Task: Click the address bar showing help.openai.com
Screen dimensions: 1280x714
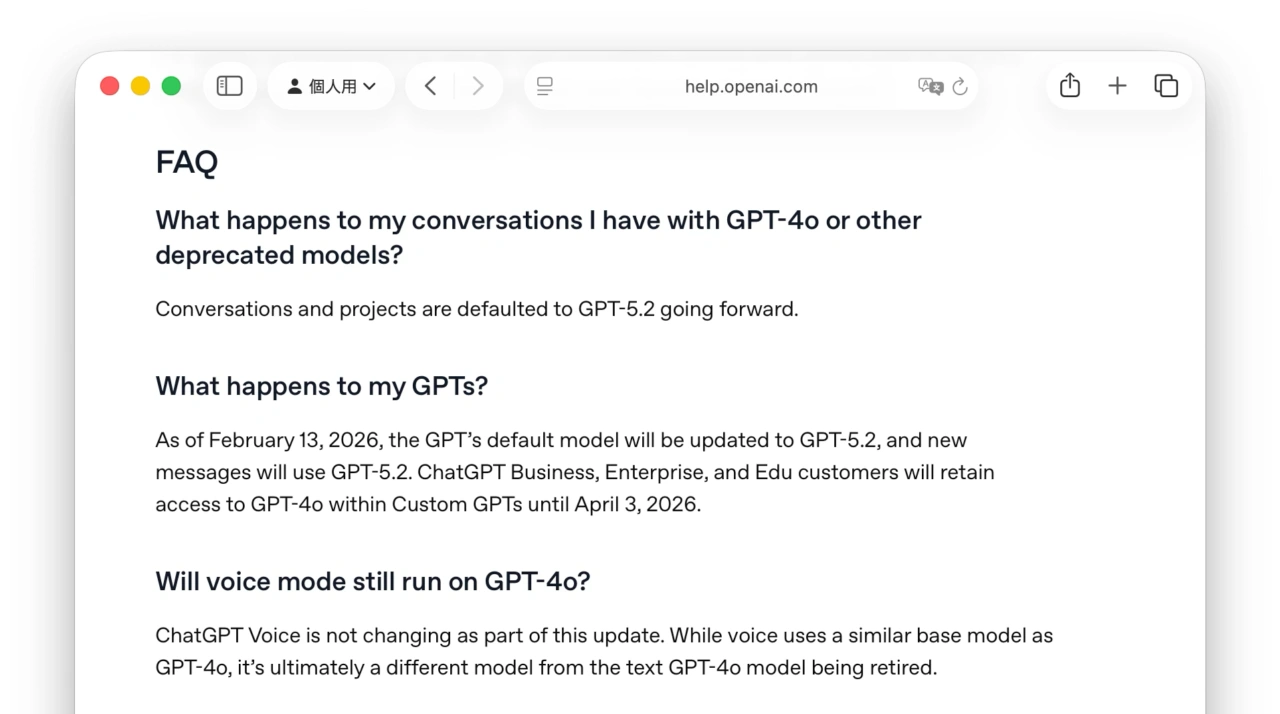Action: click(x=751, y=86)
